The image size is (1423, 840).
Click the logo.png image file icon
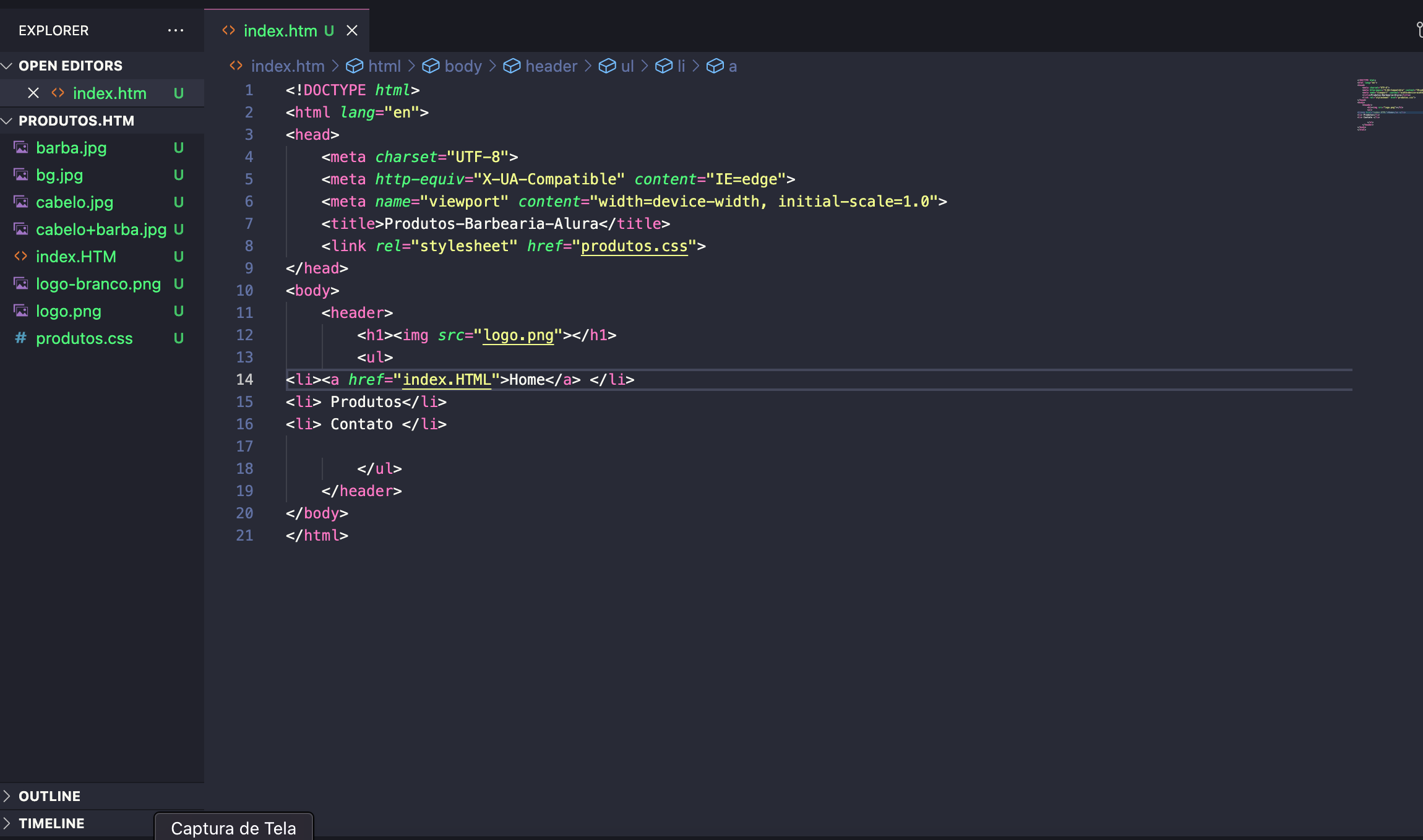21,311
